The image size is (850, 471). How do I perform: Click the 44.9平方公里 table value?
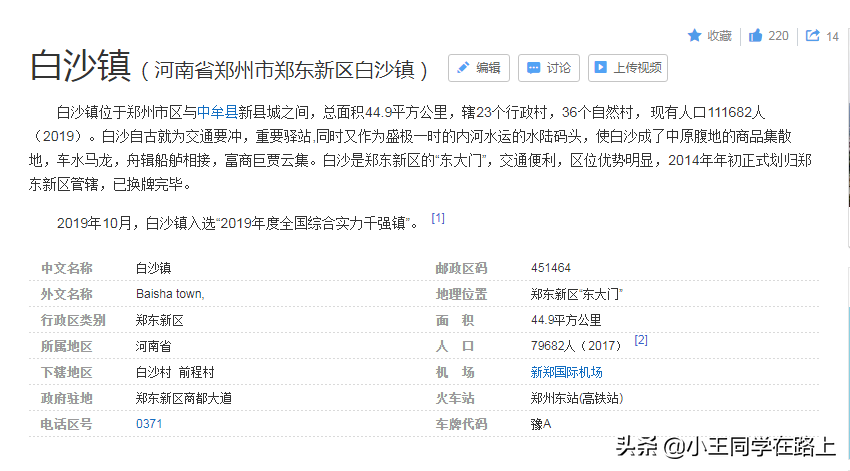tap(566, 320)
